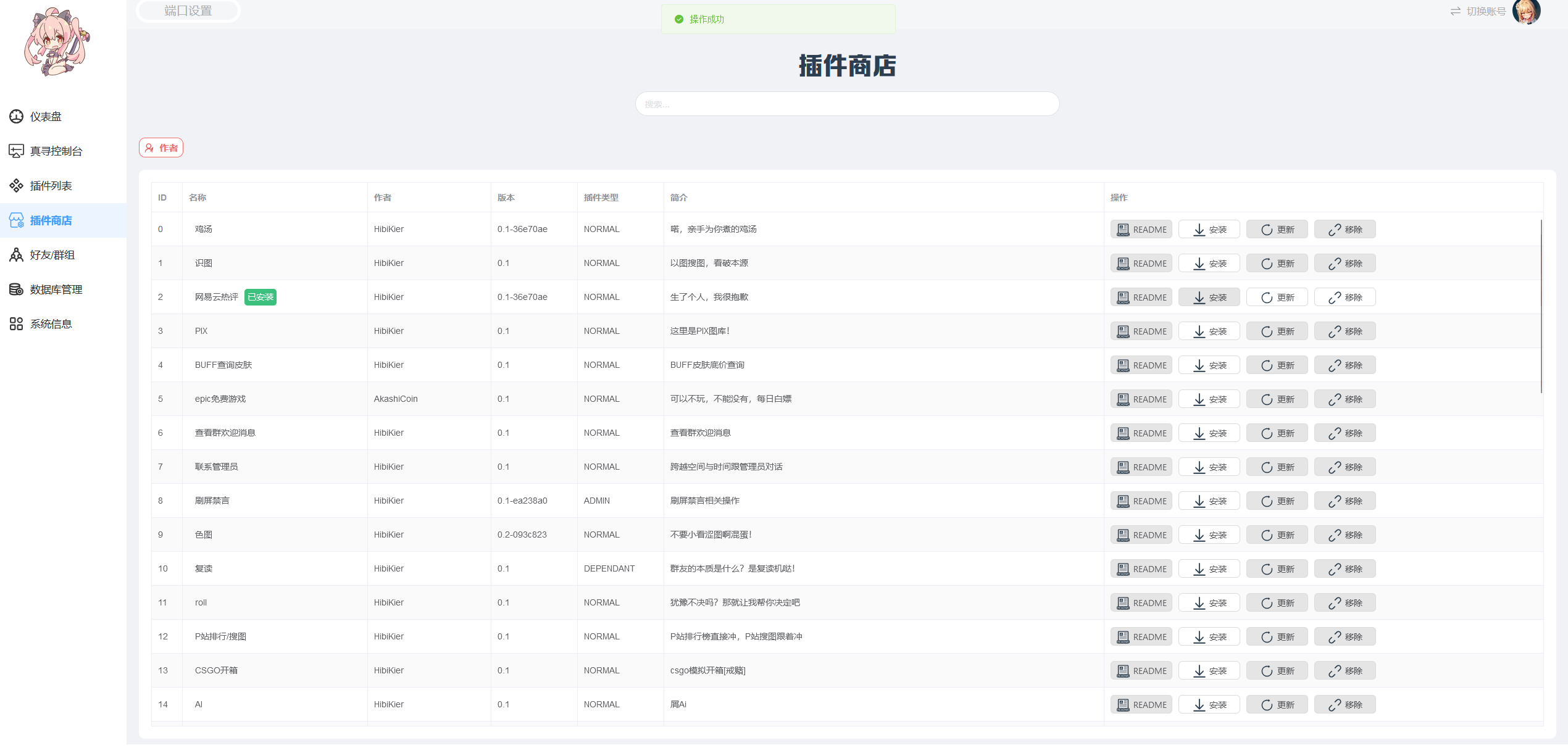Click the 插件商店 plugin store icon
Screen dimensions: 1568x753
click(x=16, y=220)
